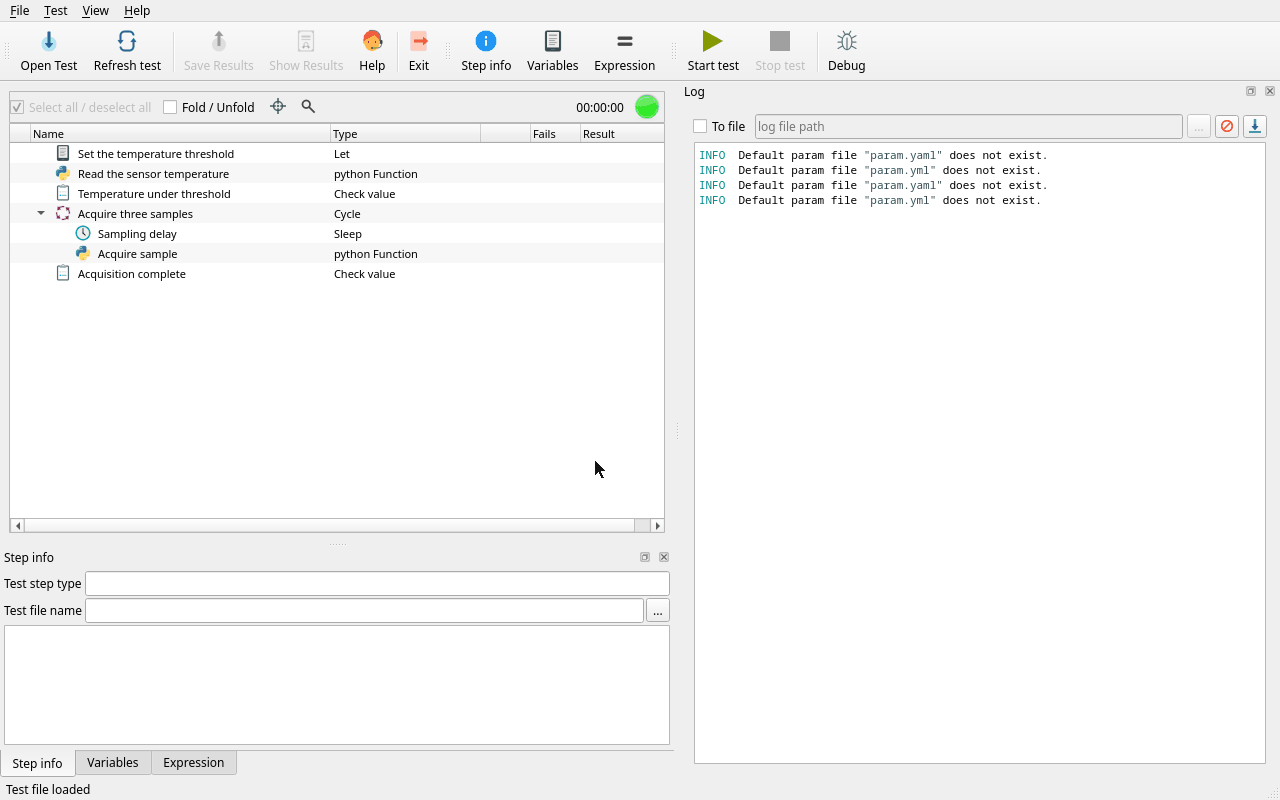
Task: Click the icon of Temperature under threshold
Action: [x=63, y=193]
